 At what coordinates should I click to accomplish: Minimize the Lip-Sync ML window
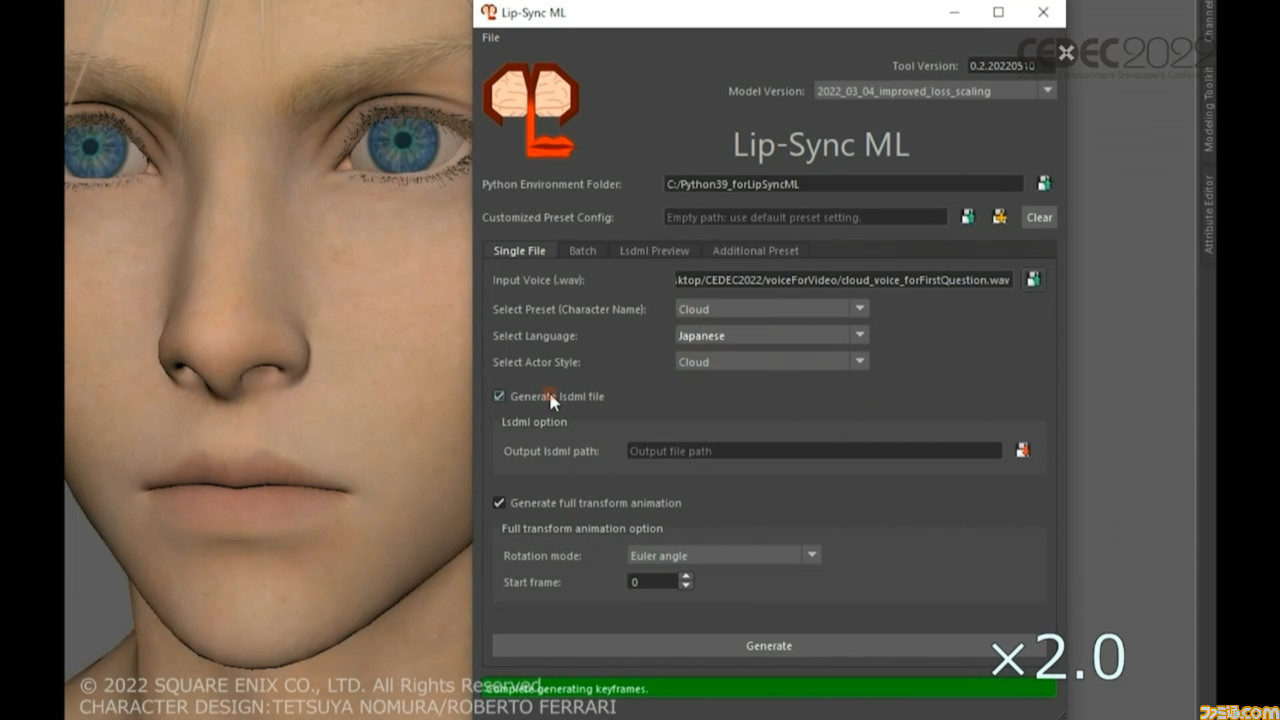953,13
